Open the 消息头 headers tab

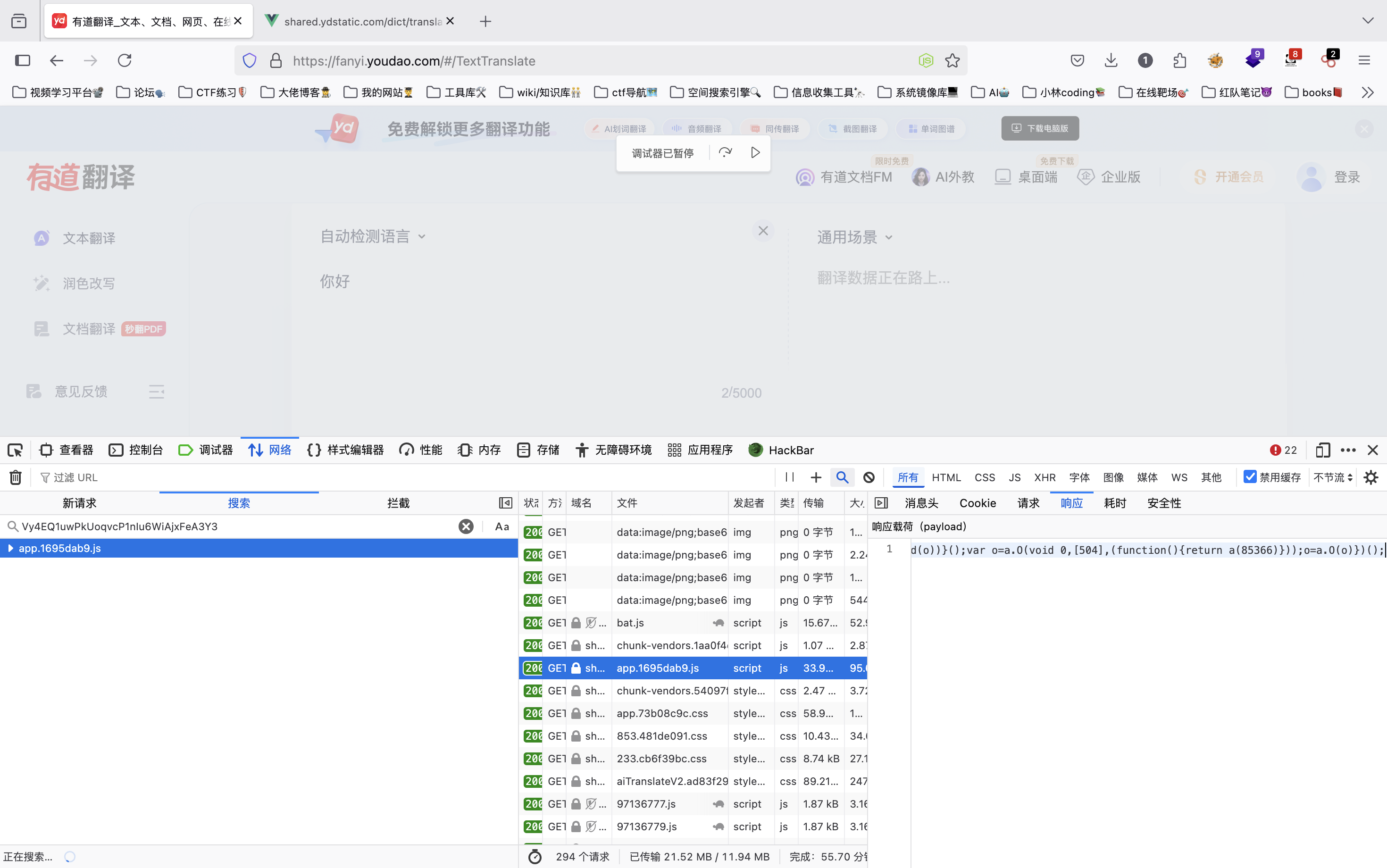pos(921,503)
